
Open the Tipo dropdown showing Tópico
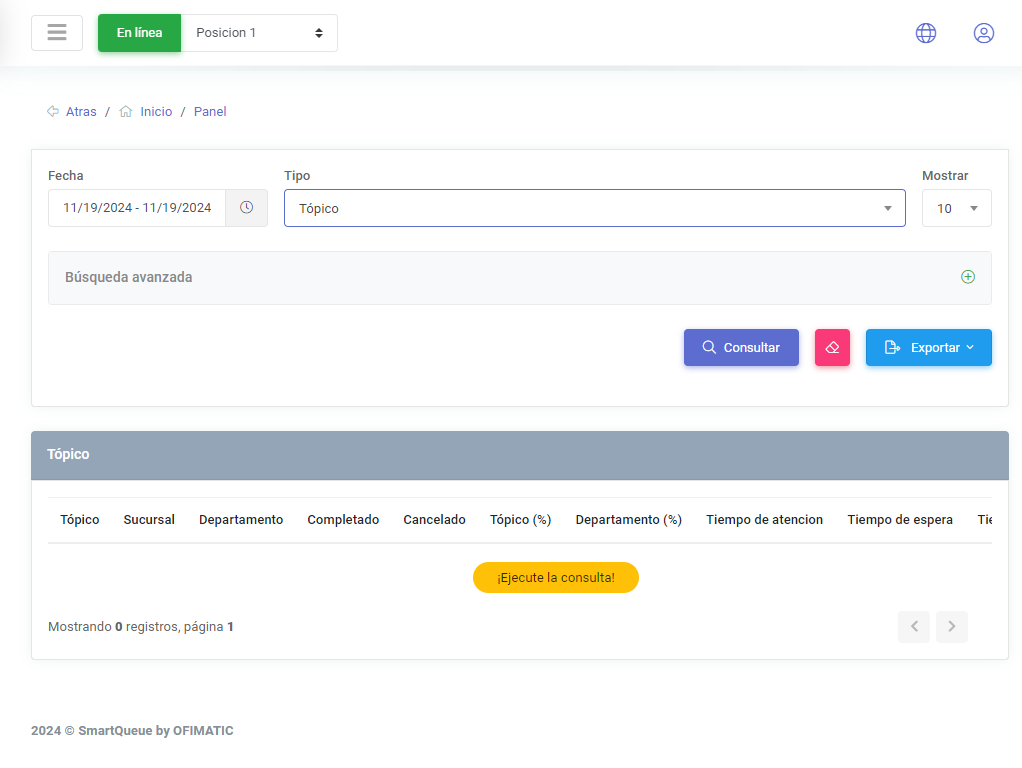point(594,208)
